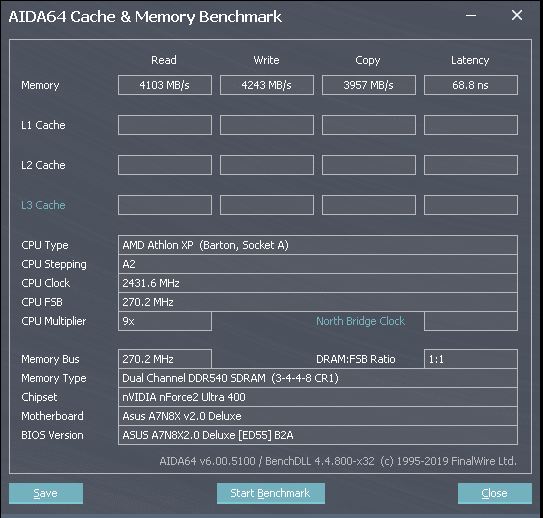
Task: Click the AIDA64 Cache & Memory Benchmark title
Action: pyautogui.click(x=145, y=17)
